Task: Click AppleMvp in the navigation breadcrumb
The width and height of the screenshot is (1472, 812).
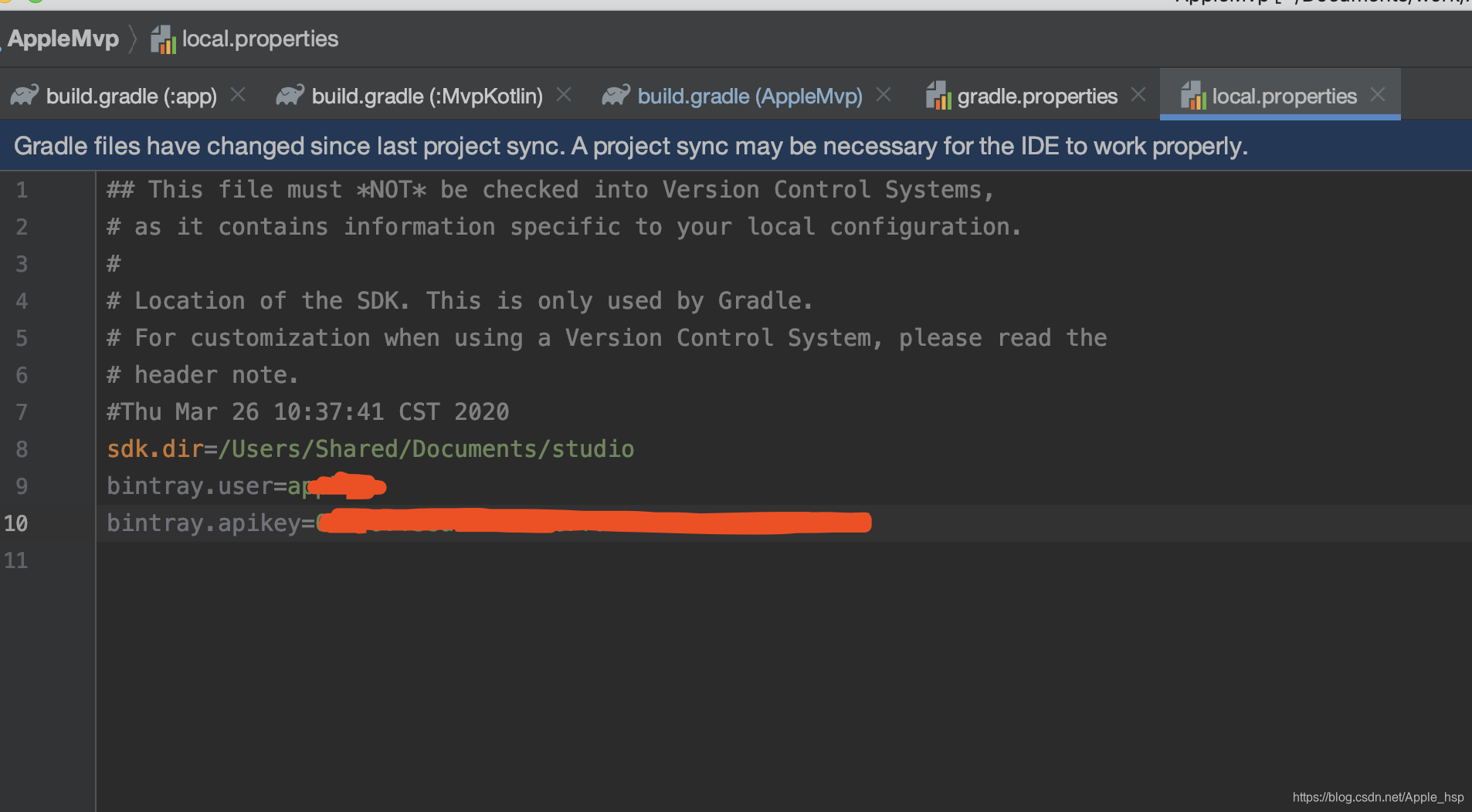Action: point(63,39)
